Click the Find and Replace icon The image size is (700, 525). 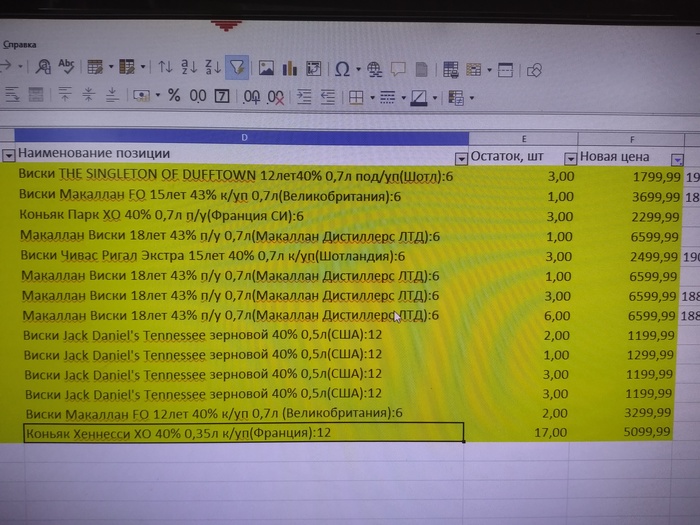point(43,67)
